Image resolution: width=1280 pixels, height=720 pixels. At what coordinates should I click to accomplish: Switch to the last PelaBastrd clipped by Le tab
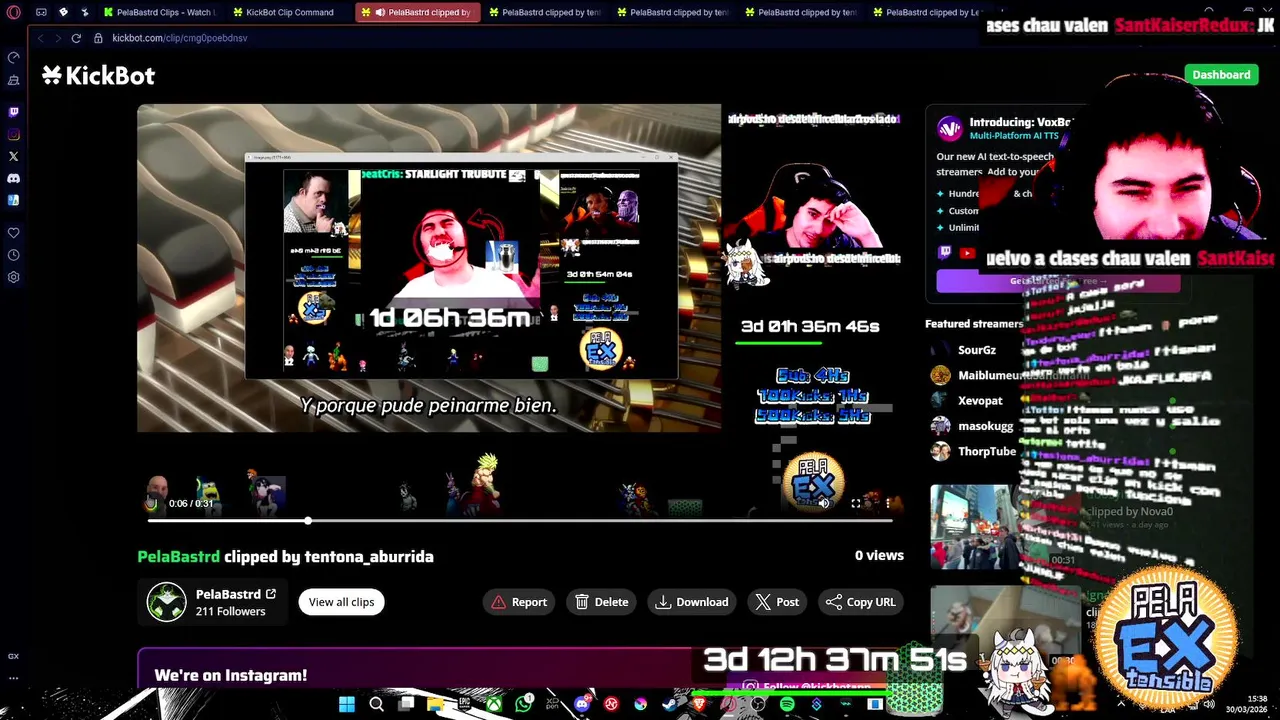(x=931, y=12)
